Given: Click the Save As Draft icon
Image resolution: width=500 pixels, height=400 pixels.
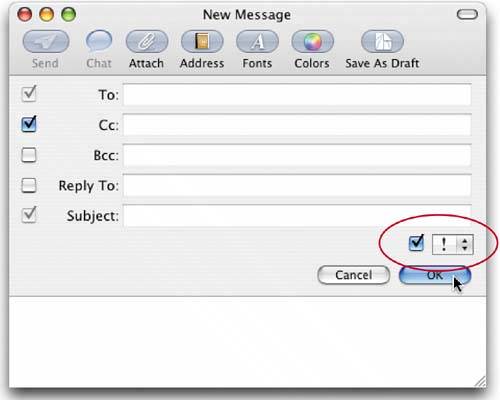Looking at the screenshot, I should tap(382, 42).
